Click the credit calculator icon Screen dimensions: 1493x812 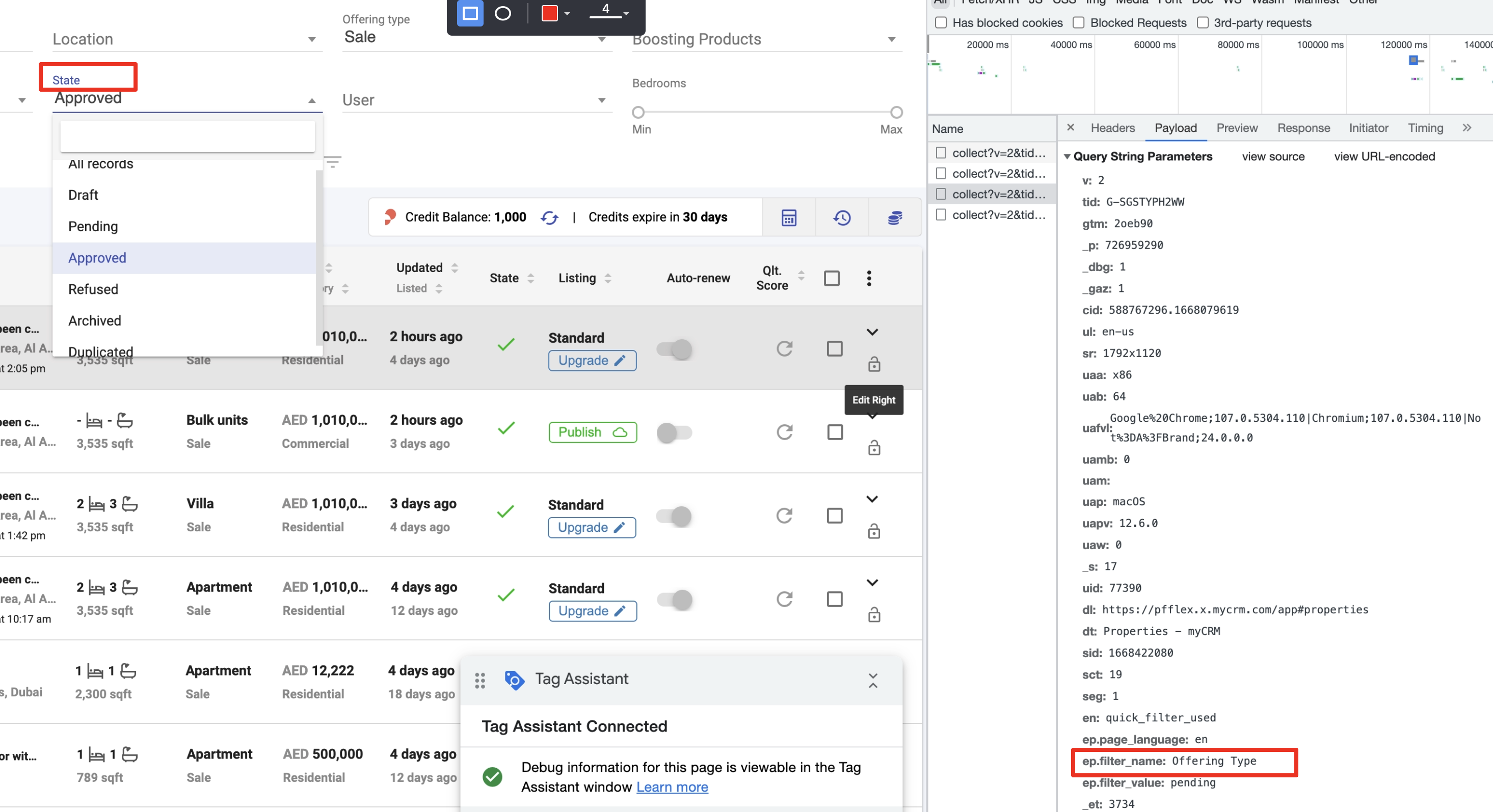pyautogui.click(x=789, y=218)
